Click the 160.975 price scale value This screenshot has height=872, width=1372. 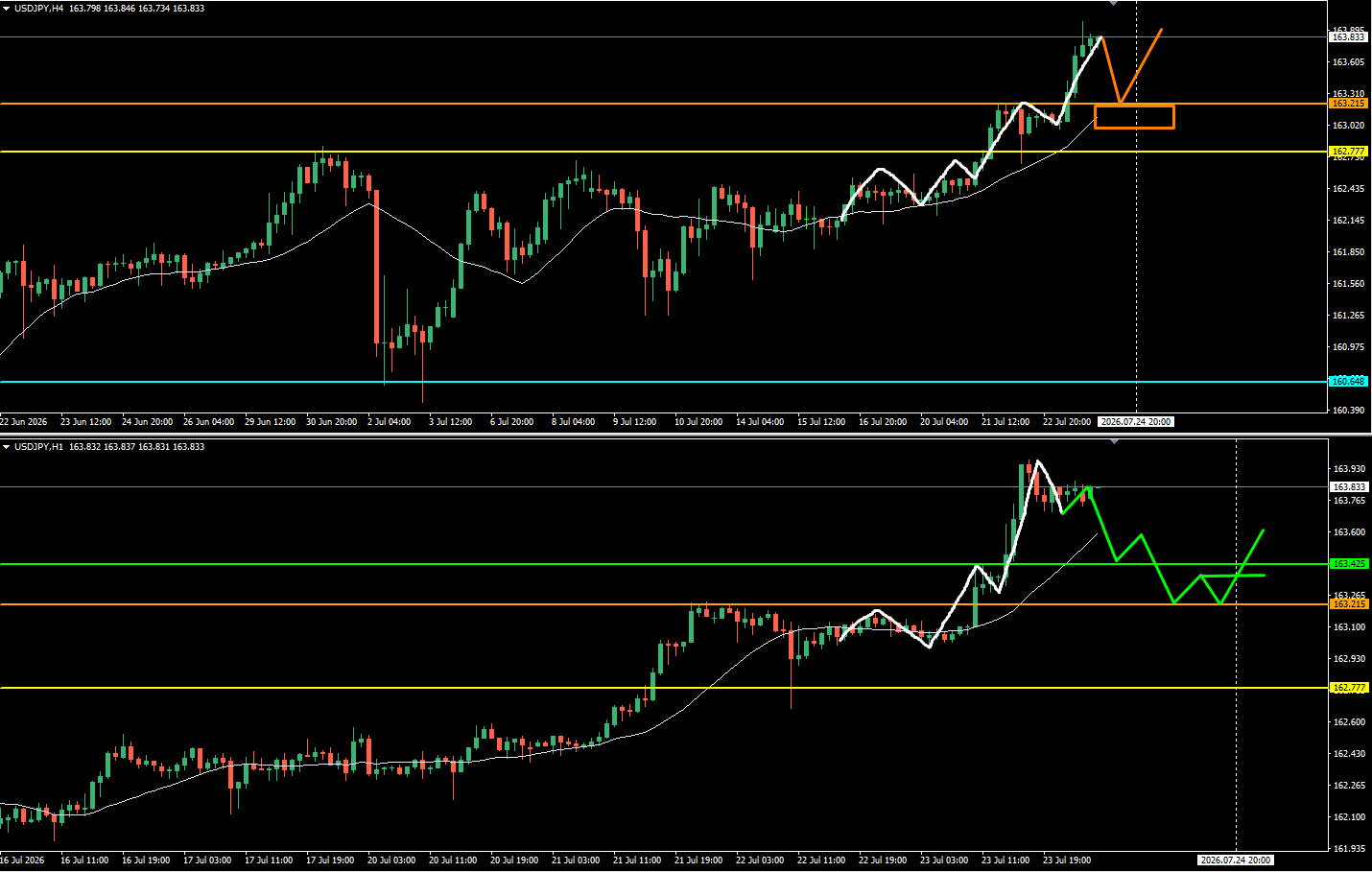coord(1348,347)
